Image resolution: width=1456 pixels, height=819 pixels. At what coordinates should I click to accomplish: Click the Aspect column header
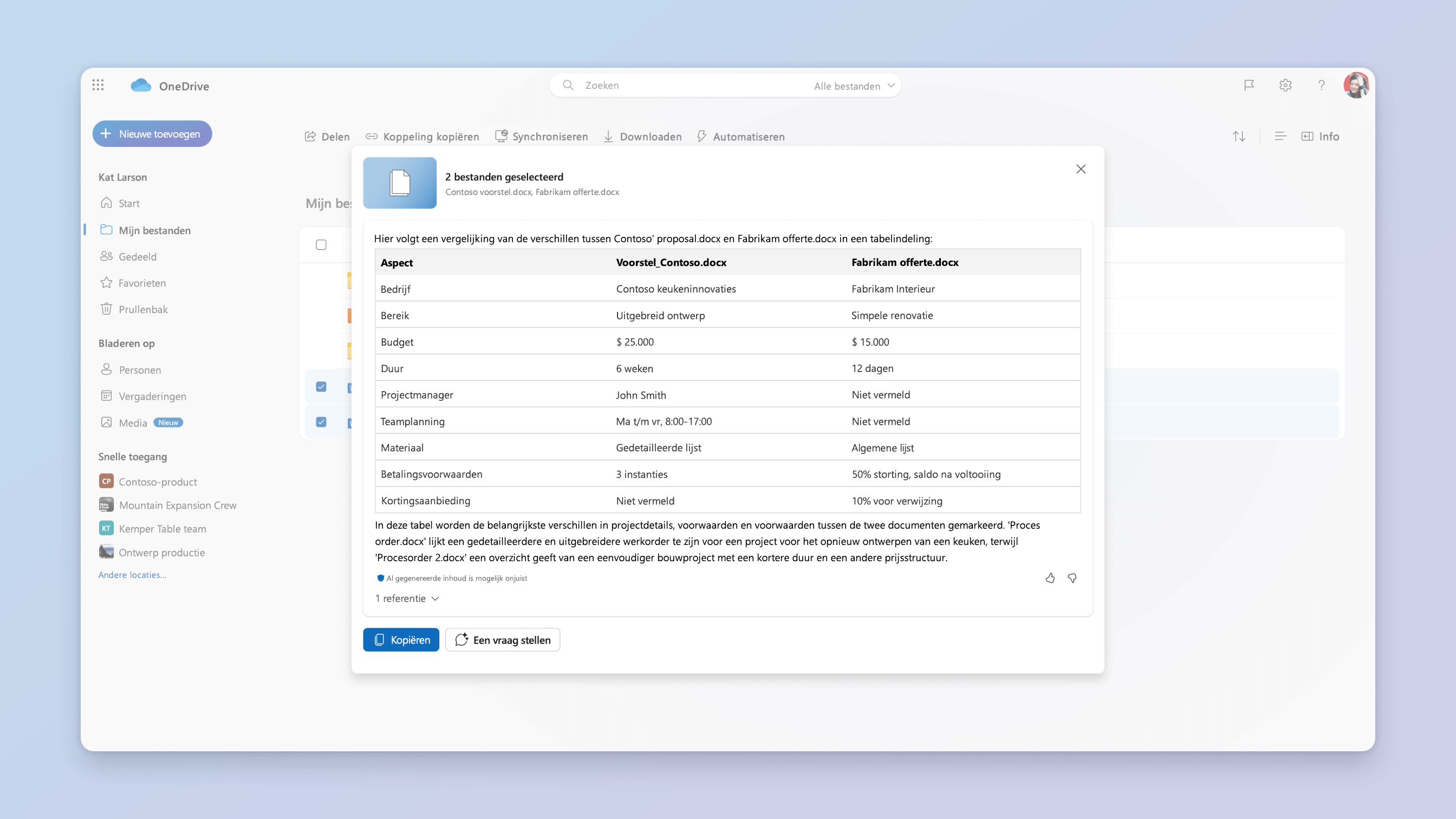[397, 262]
